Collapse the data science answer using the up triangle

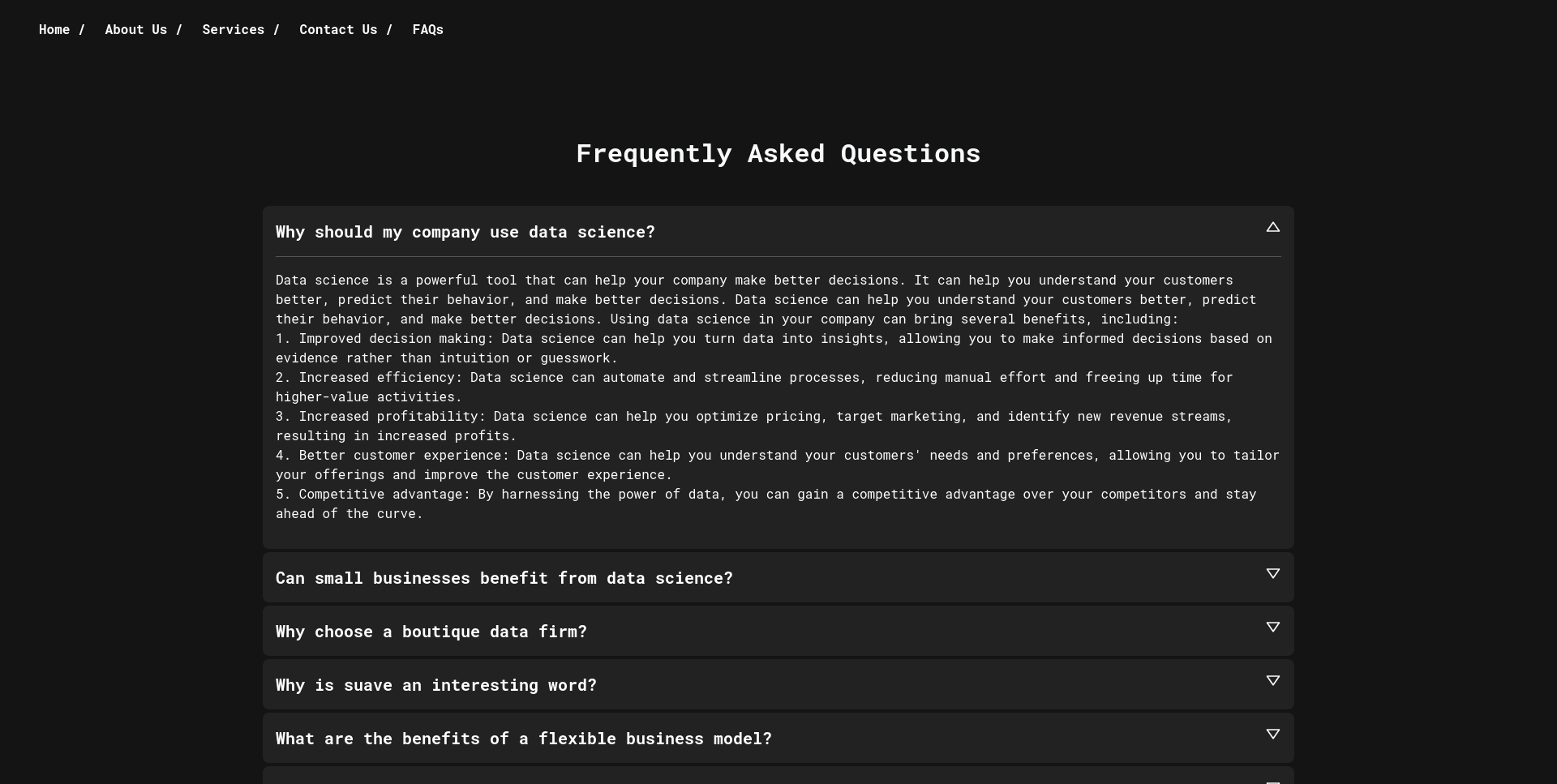(1272, 227)
